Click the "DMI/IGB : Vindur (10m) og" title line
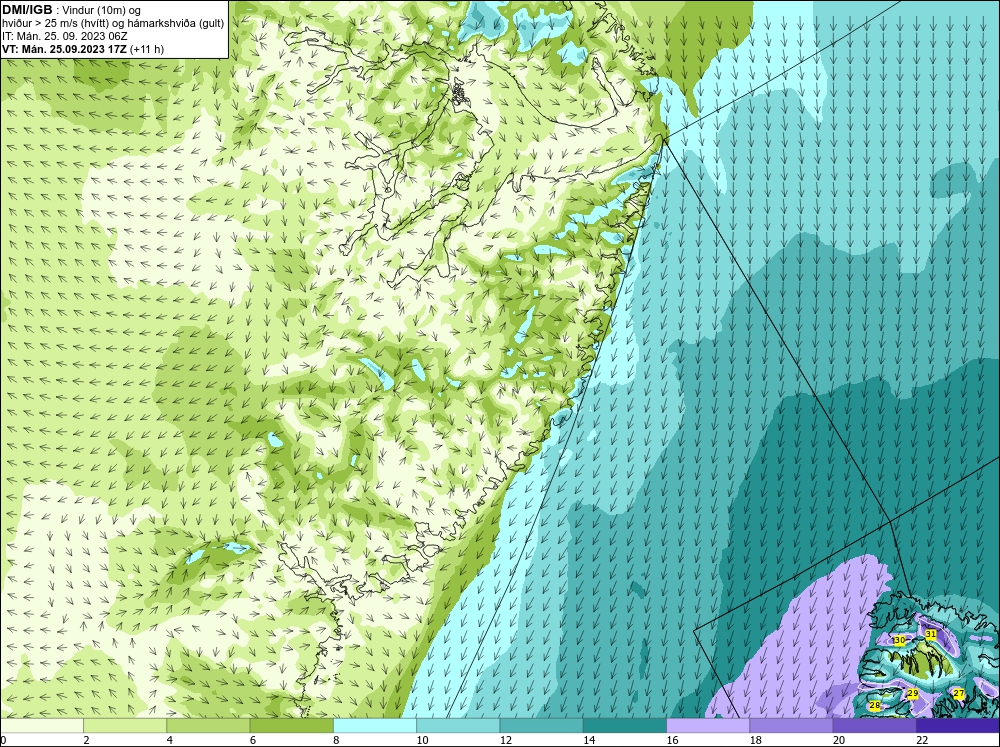 click(x=71, y=10)
